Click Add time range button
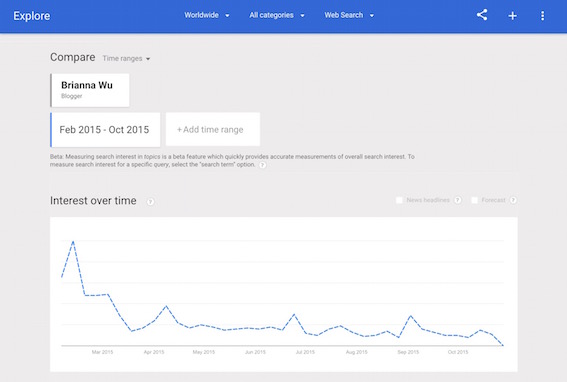 click(x=213, y=129)
